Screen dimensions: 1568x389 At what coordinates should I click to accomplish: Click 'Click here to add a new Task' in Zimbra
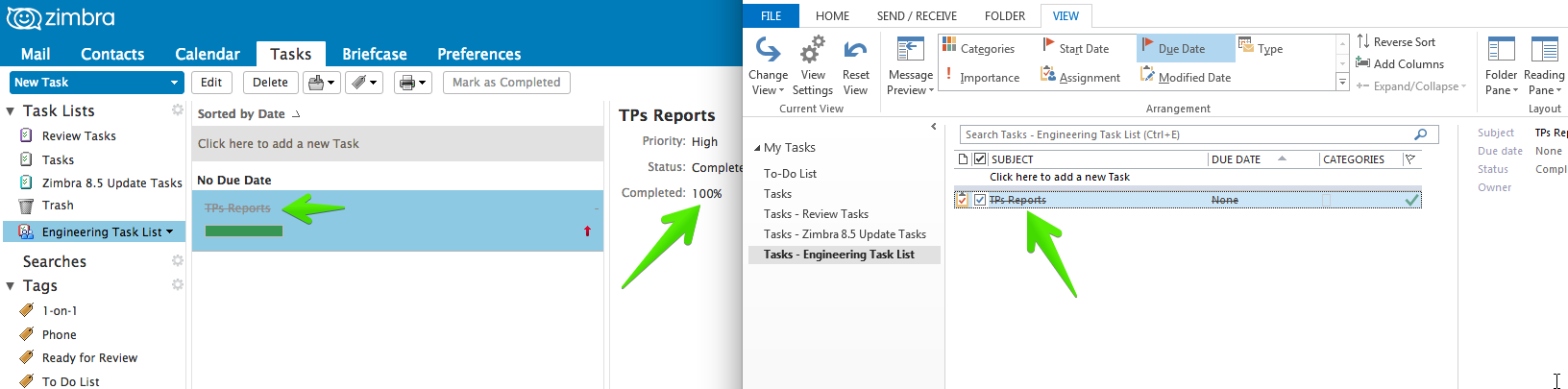pos(397,143)
